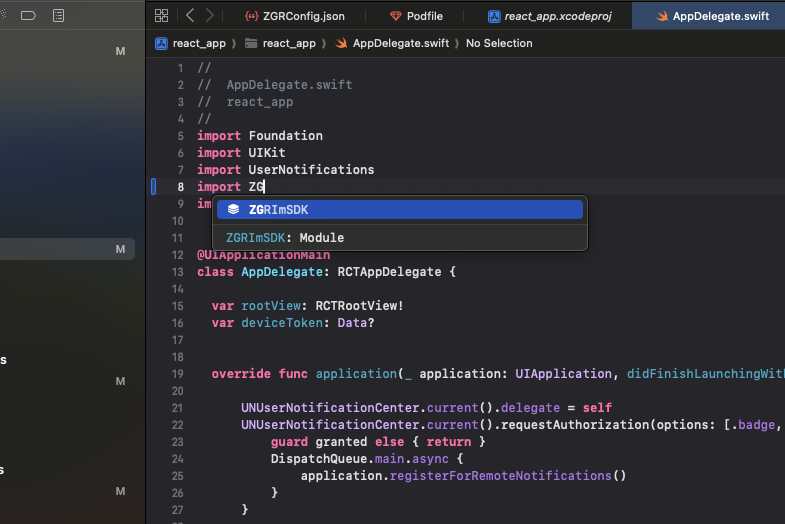This screenshot has width=785, height=524.
Task: Click registerForRemoteNotifications call
Action: tap(501, 476)
